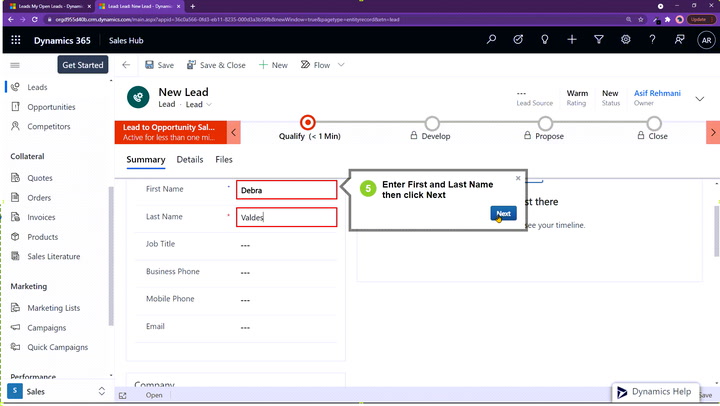Open the Lead form selector dropdown

click(199, 105)
